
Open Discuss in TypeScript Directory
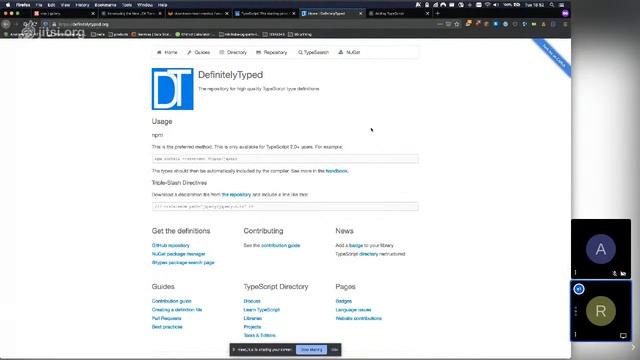[x=252, y=301]
